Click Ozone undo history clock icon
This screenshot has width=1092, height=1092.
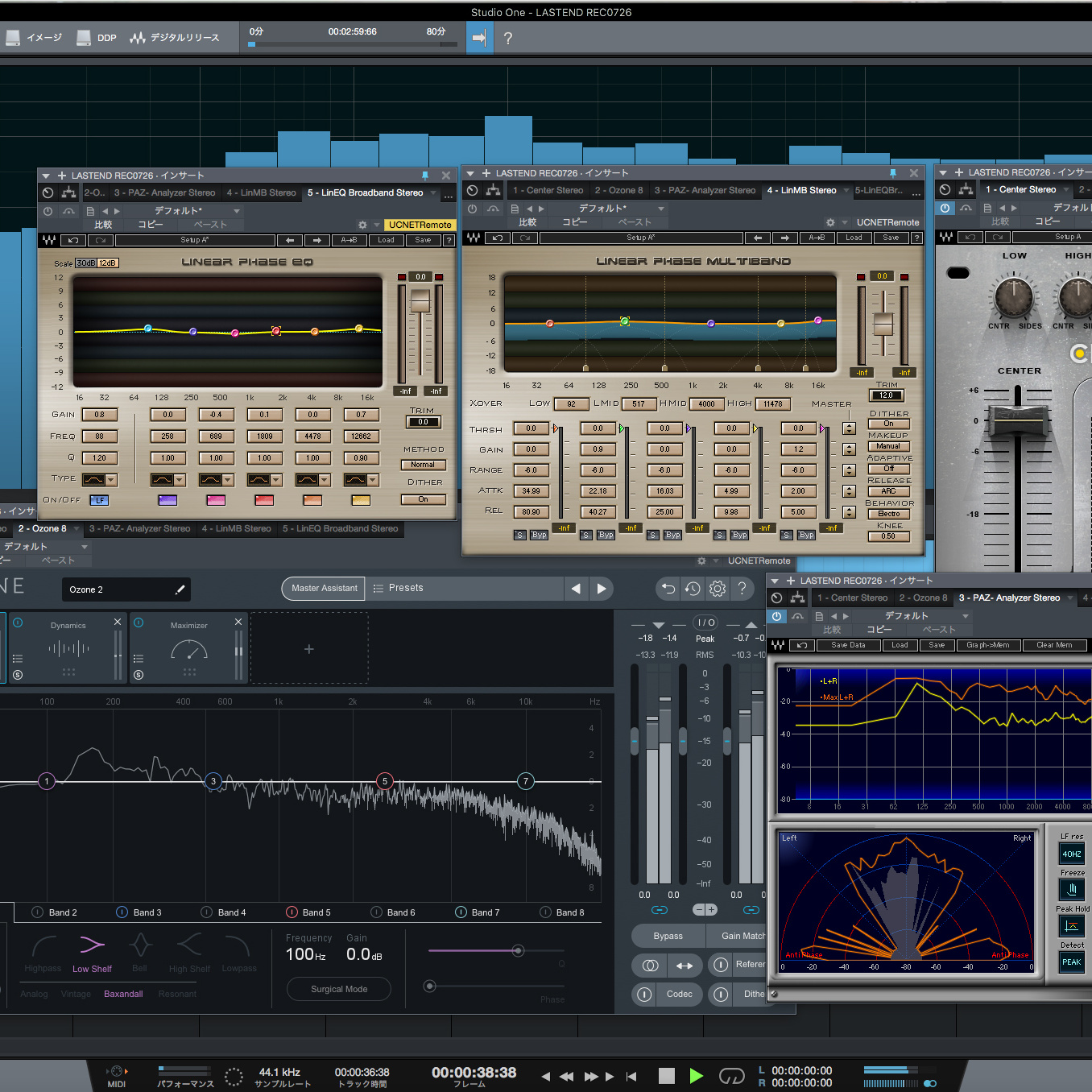coord(693,589)
